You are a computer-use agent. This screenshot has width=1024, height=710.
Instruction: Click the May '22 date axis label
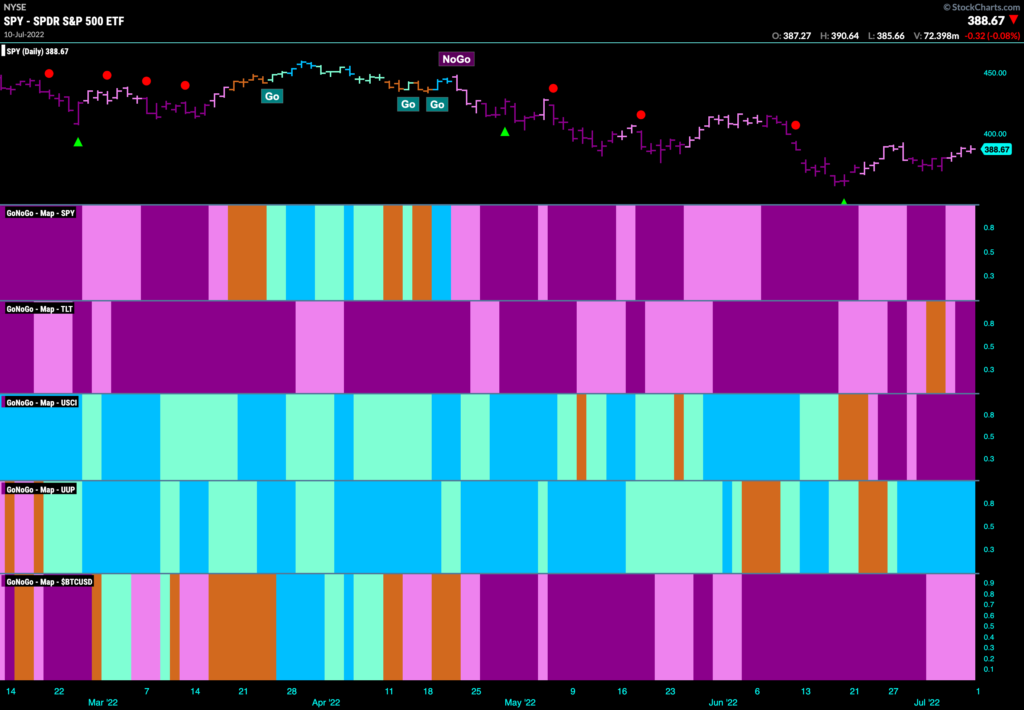(520, 703)
